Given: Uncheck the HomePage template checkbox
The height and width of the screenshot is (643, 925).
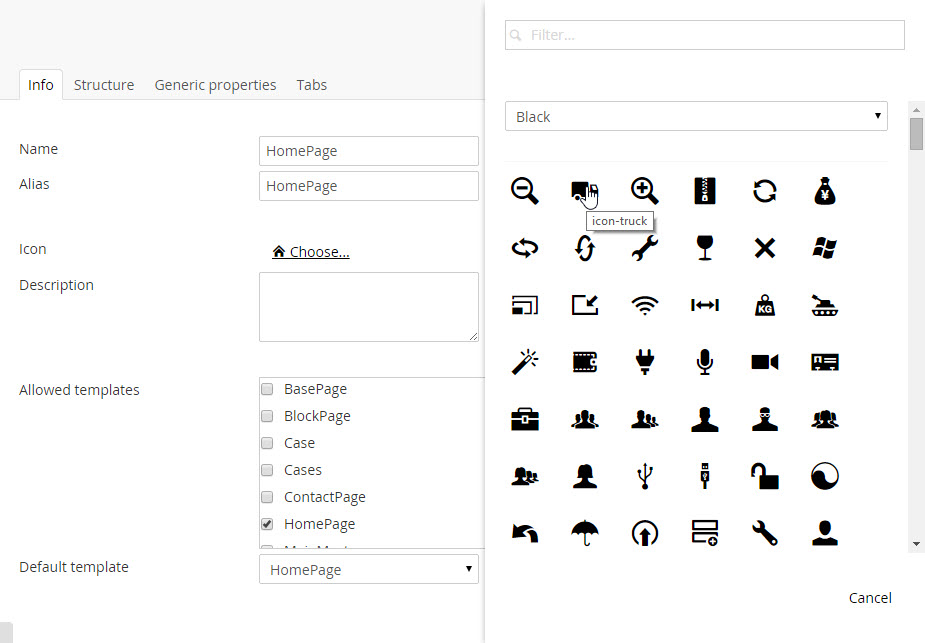Looking at the screenshot, I should 267,524.
